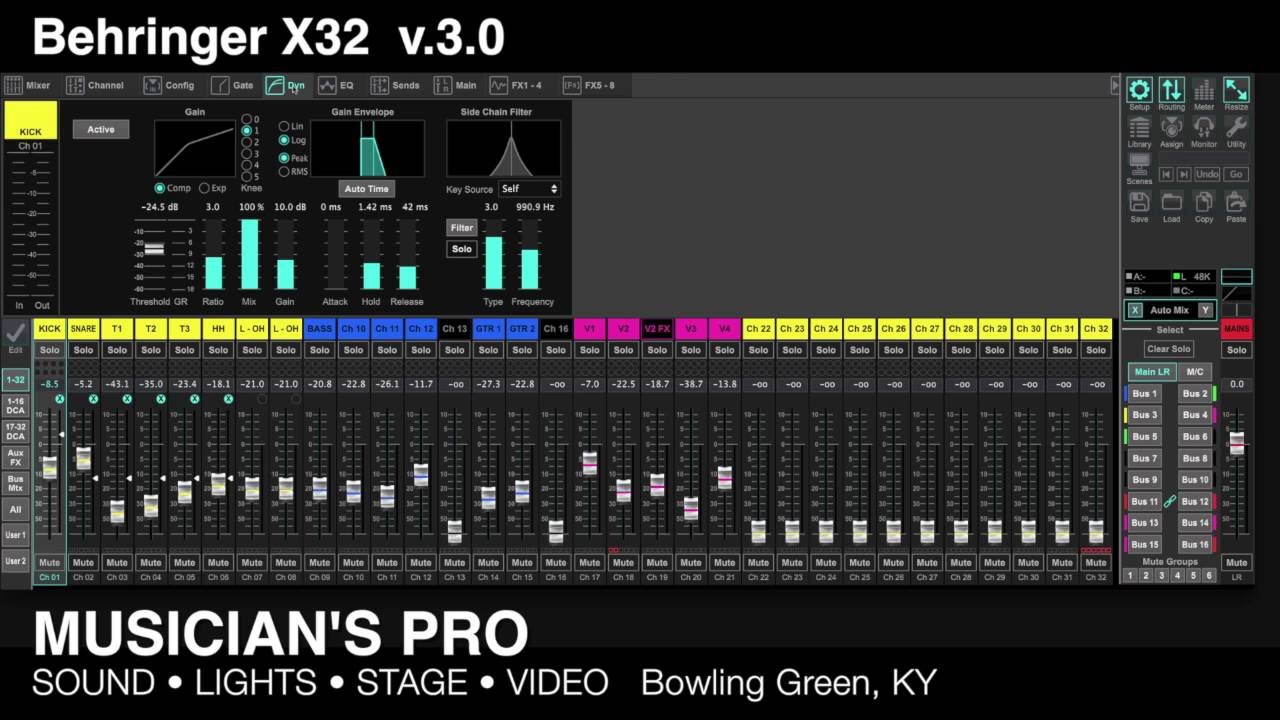Click the Copy pages icon
This screenshot has width=1280, height=720.
[1204, 202]
